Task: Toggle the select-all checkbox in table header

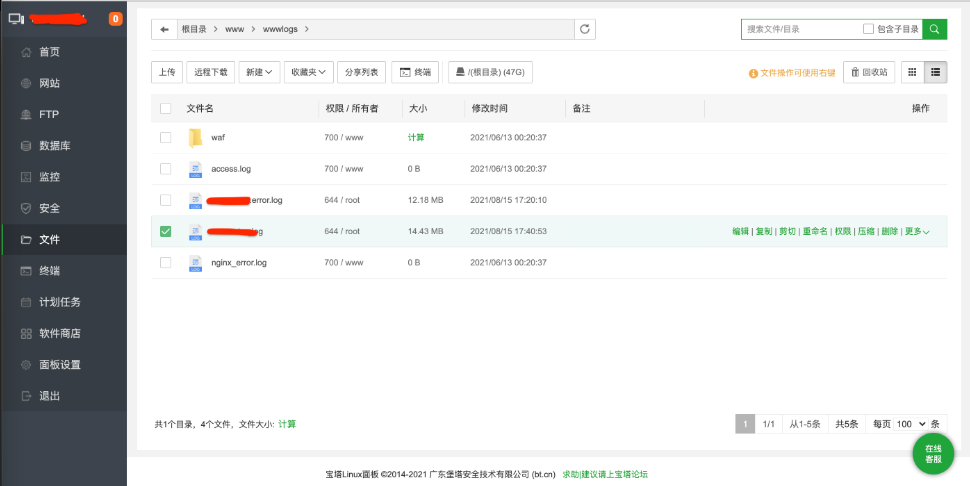Action: 165,108
